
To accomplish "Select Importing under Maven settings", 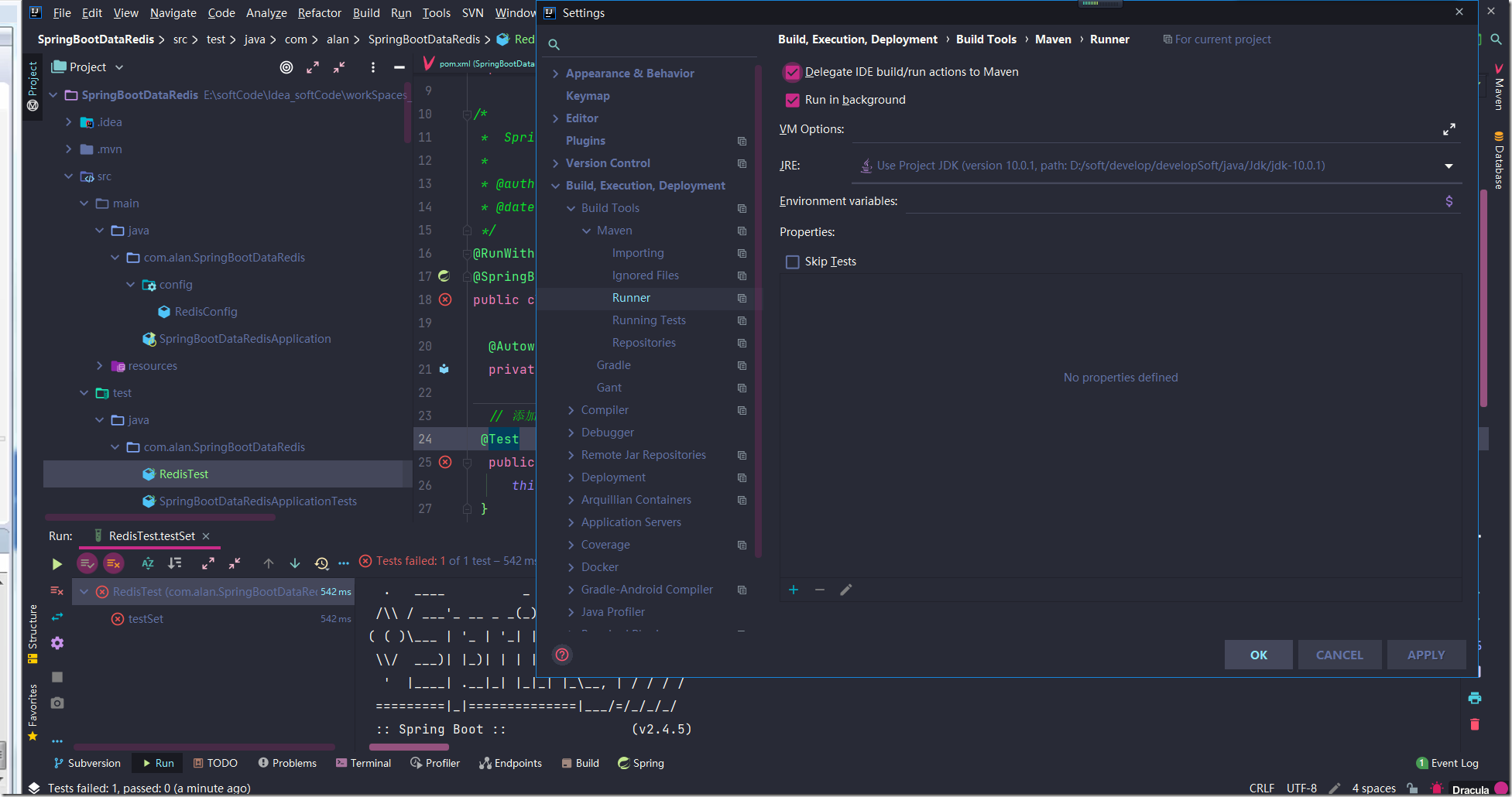I will tap(638, 253).
